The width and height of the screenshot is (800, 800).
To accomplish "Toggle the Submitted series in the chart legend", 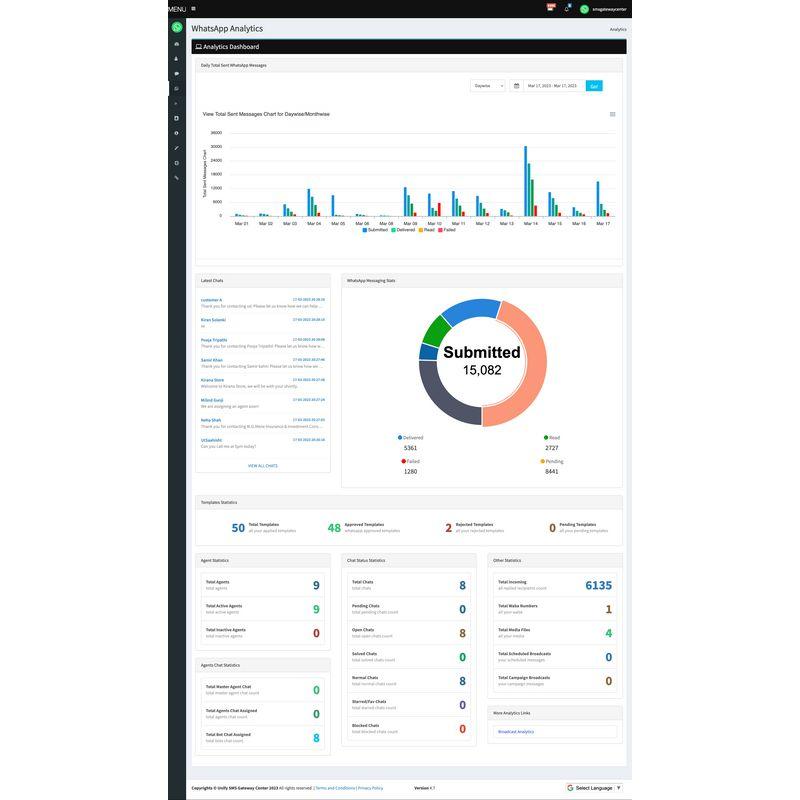I will pos(375,230).
